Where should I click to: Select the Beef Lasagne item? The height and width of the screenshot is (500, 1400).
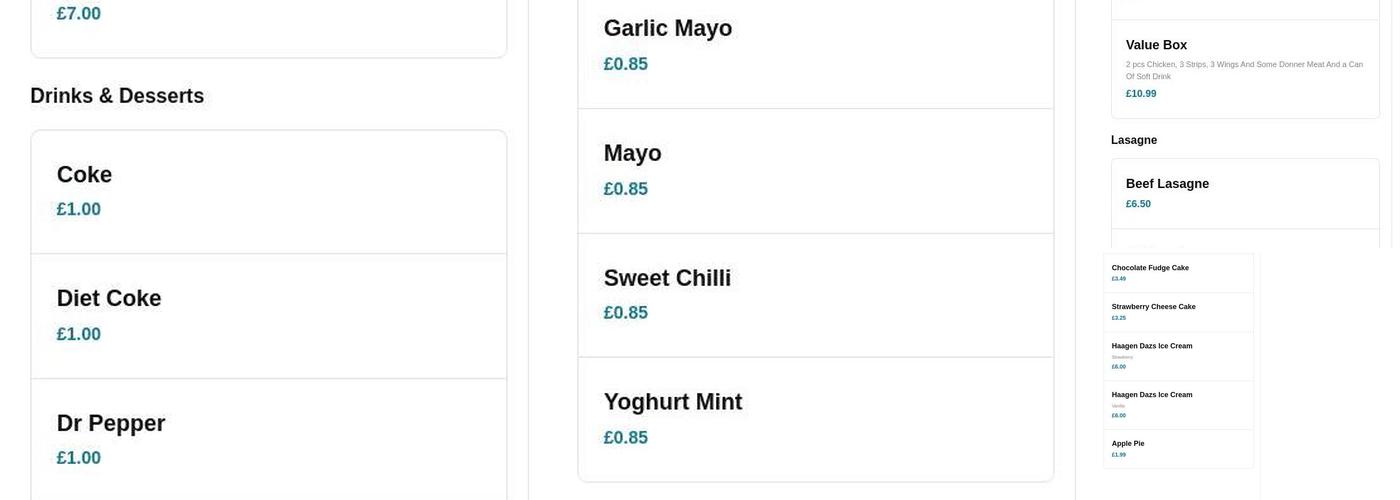pyautogui.click(x=1167, y=184)
